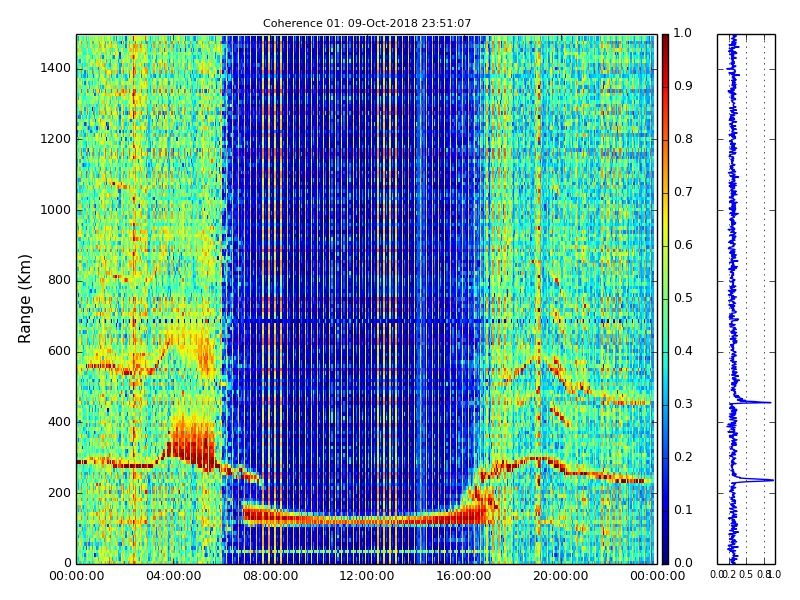Viewport: 800px width, 600px height.
Task: Click the 0.7 colorbar tick label
Action: (683, 192)
